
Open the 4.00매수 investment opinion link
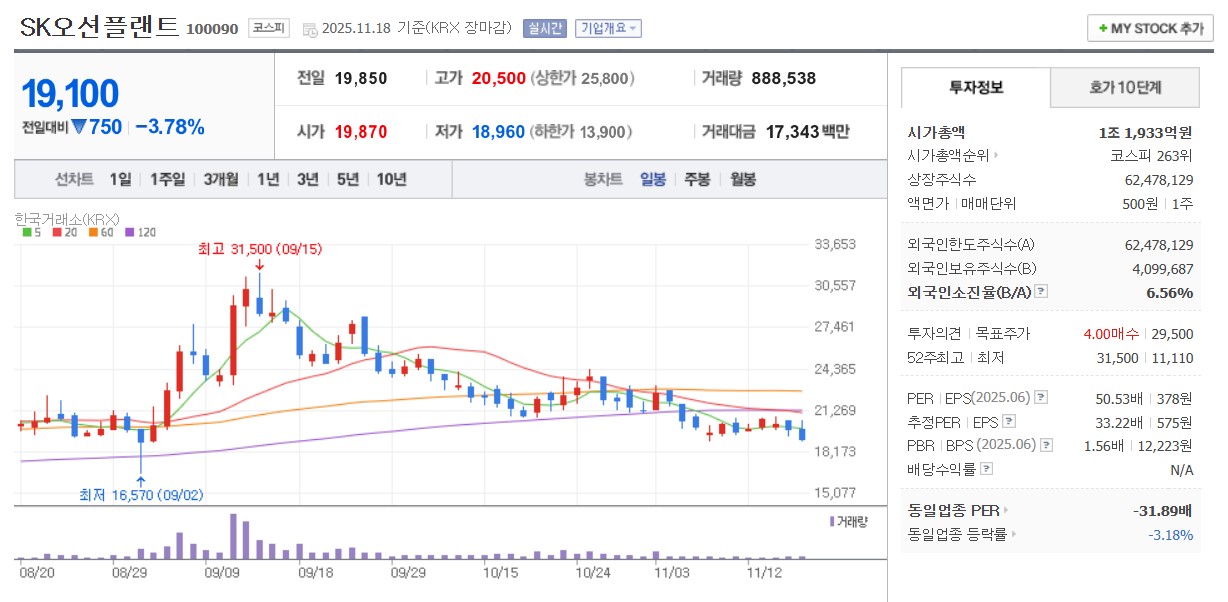pyautogui.click(x=1111, y=334)
